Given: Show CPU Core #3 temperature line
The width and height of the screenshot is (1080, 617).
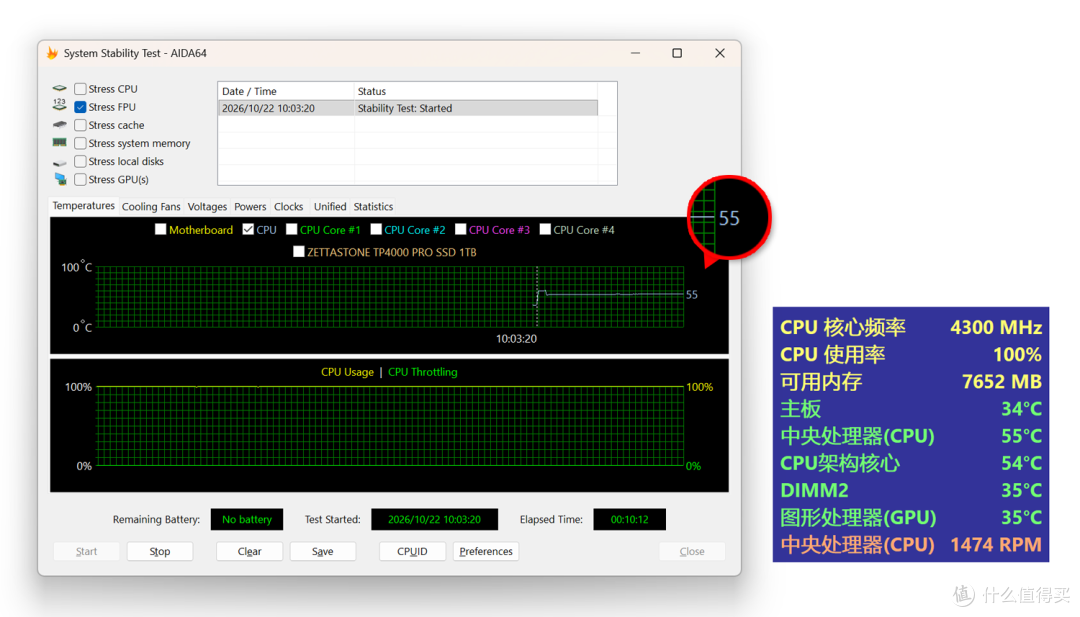Looking at the screenshot, I should click(461, 229).
